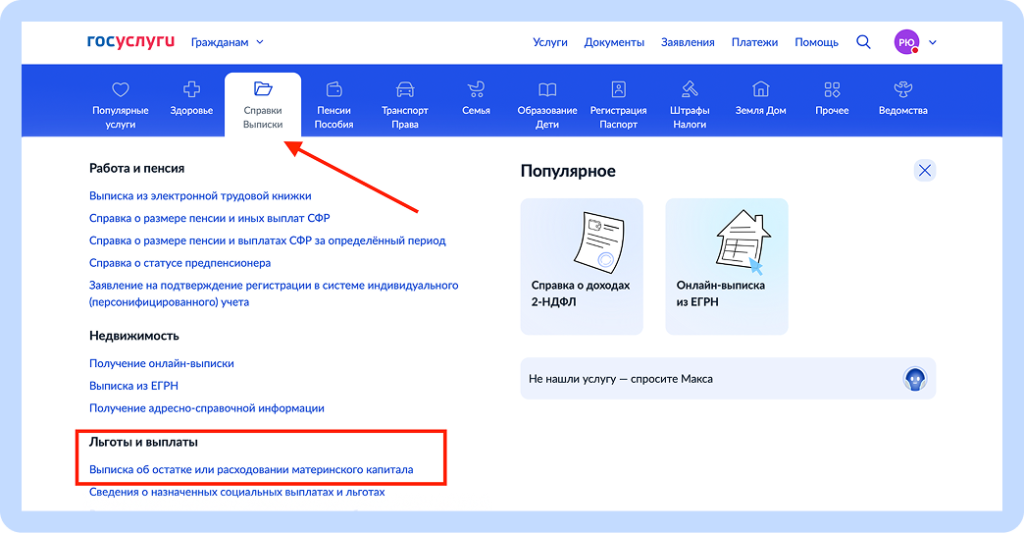Screen dimensions: 1024x533
Task: Open the Заявления top menu
Action: point(688,42)
